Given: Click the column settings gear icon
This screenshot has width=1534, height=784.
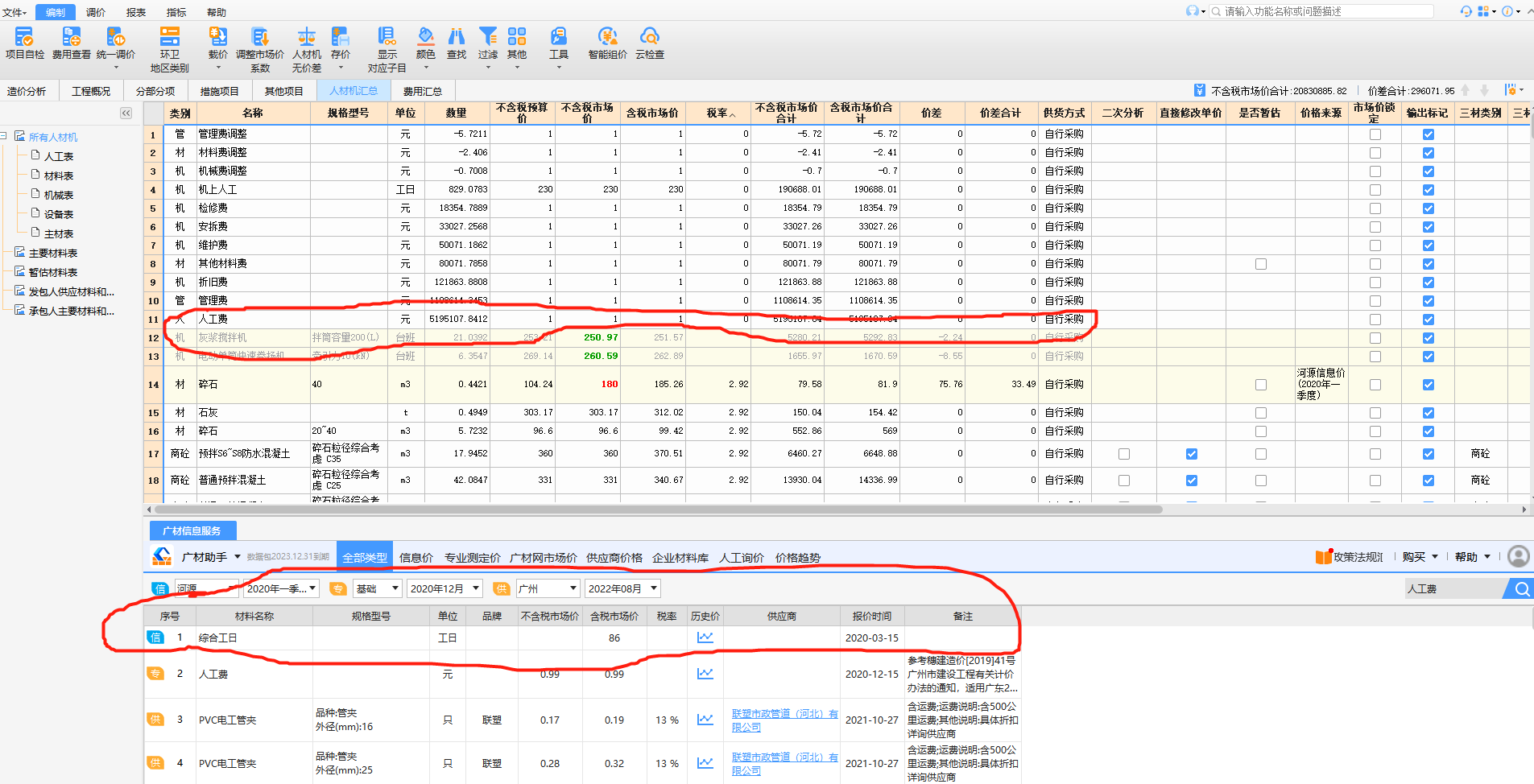Looking at the screenshot, I should click(1511, 90).
